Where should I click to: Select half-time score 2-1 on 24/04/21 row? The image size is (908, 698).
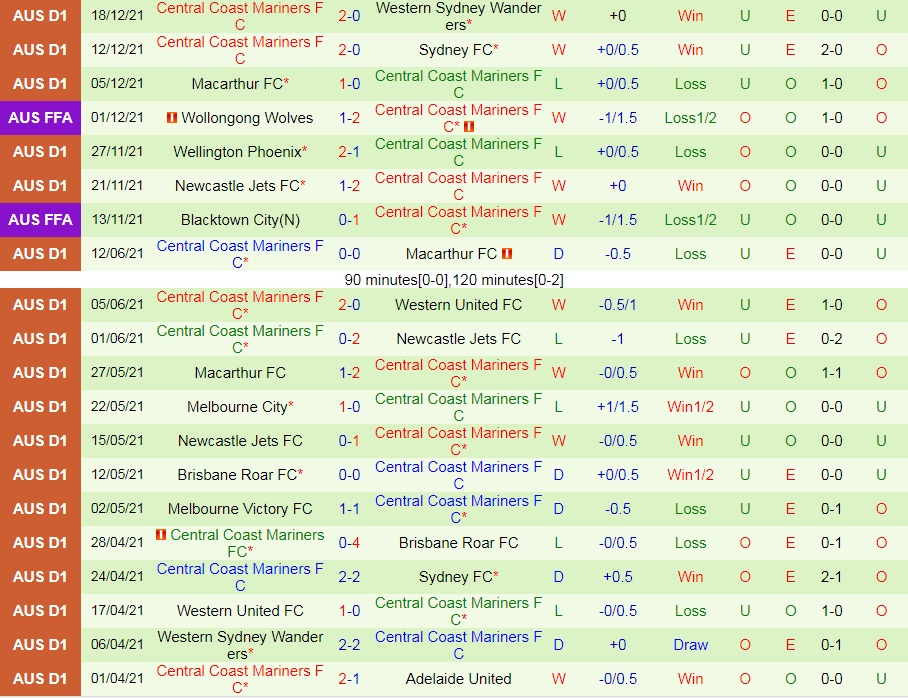pyautogui.click(x=832, y=576)
